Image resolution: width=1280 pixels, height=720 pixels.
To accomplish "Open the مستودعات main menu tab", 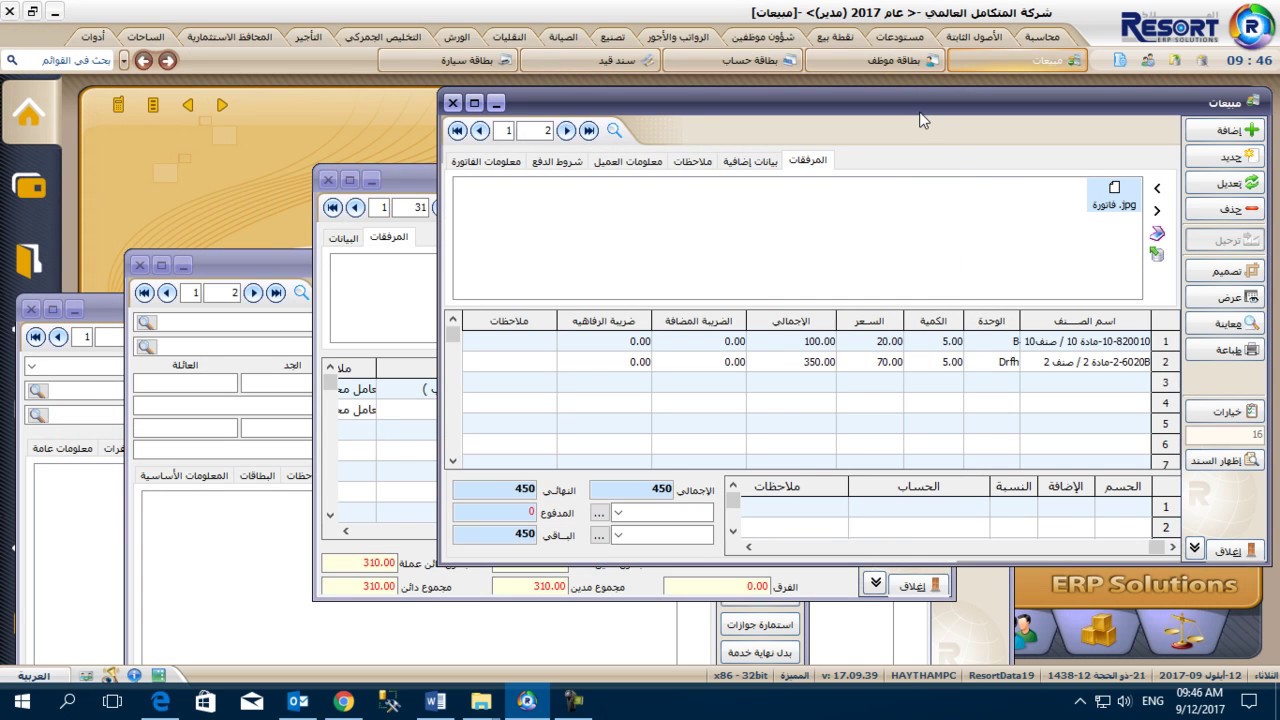I will tap(899, 37).
